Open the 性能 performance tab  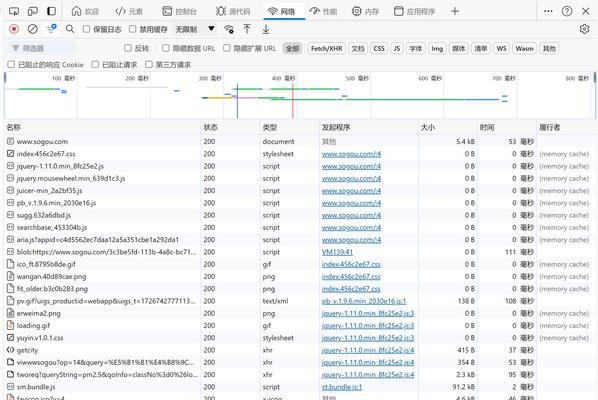(323, 11)
